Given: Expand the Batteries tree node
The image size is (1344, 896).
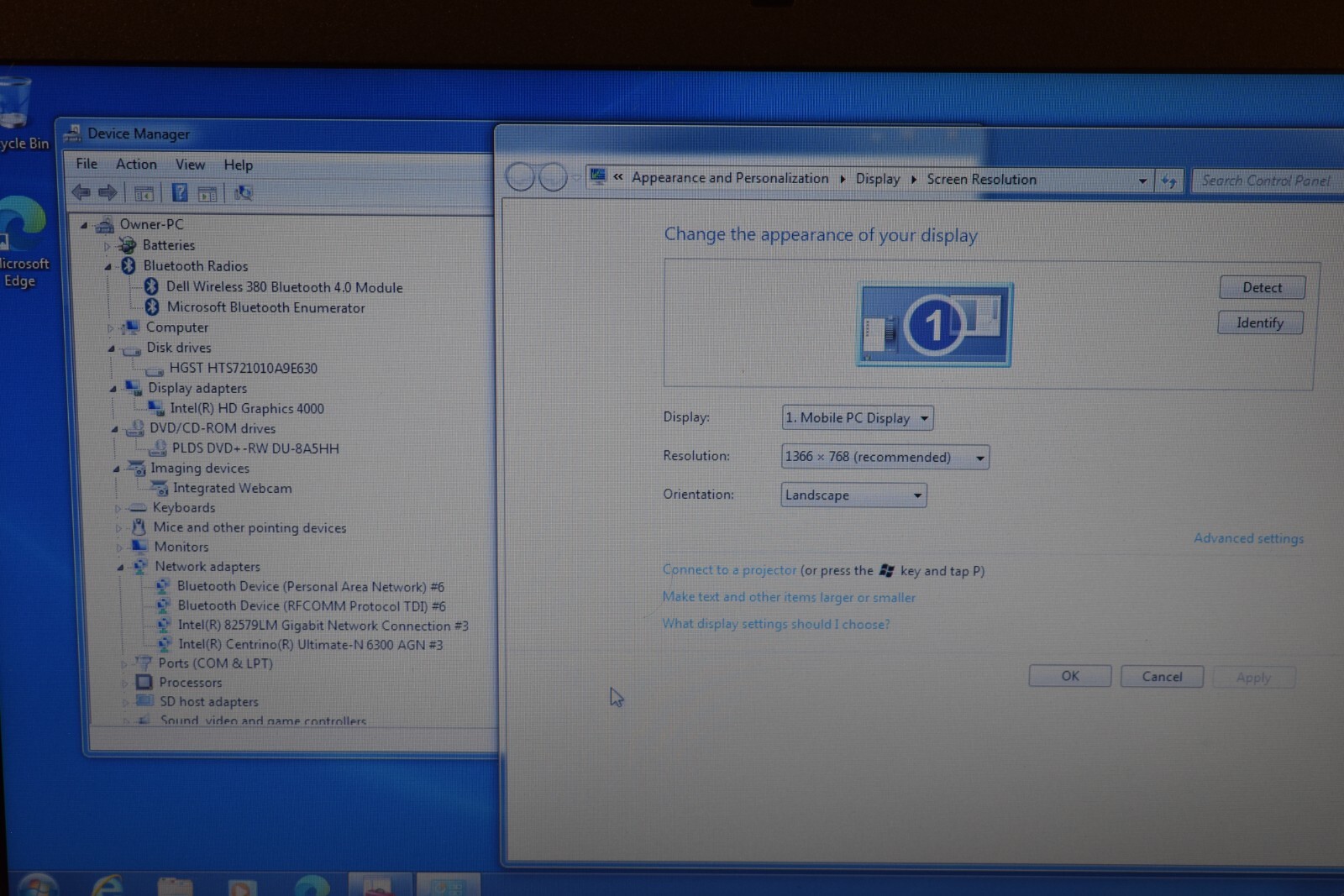Looking at the screenshot, I should 107,246.
